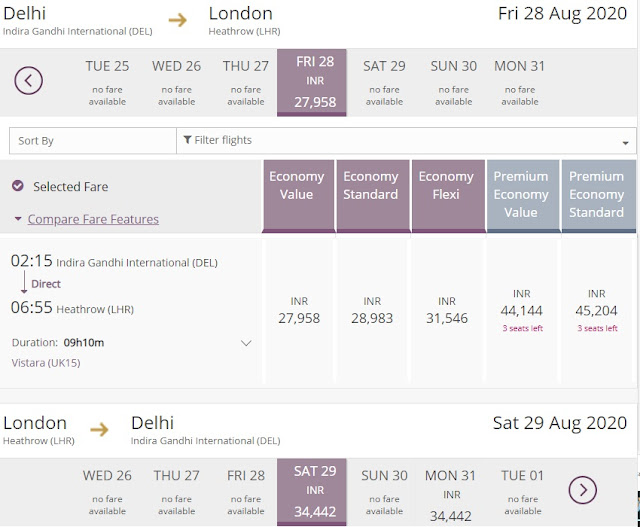Image resolution: width=640 pixels, height=527 pixels.
Task: Choose Premium Economy Value INR 44,144
Action: coord(522,311)
